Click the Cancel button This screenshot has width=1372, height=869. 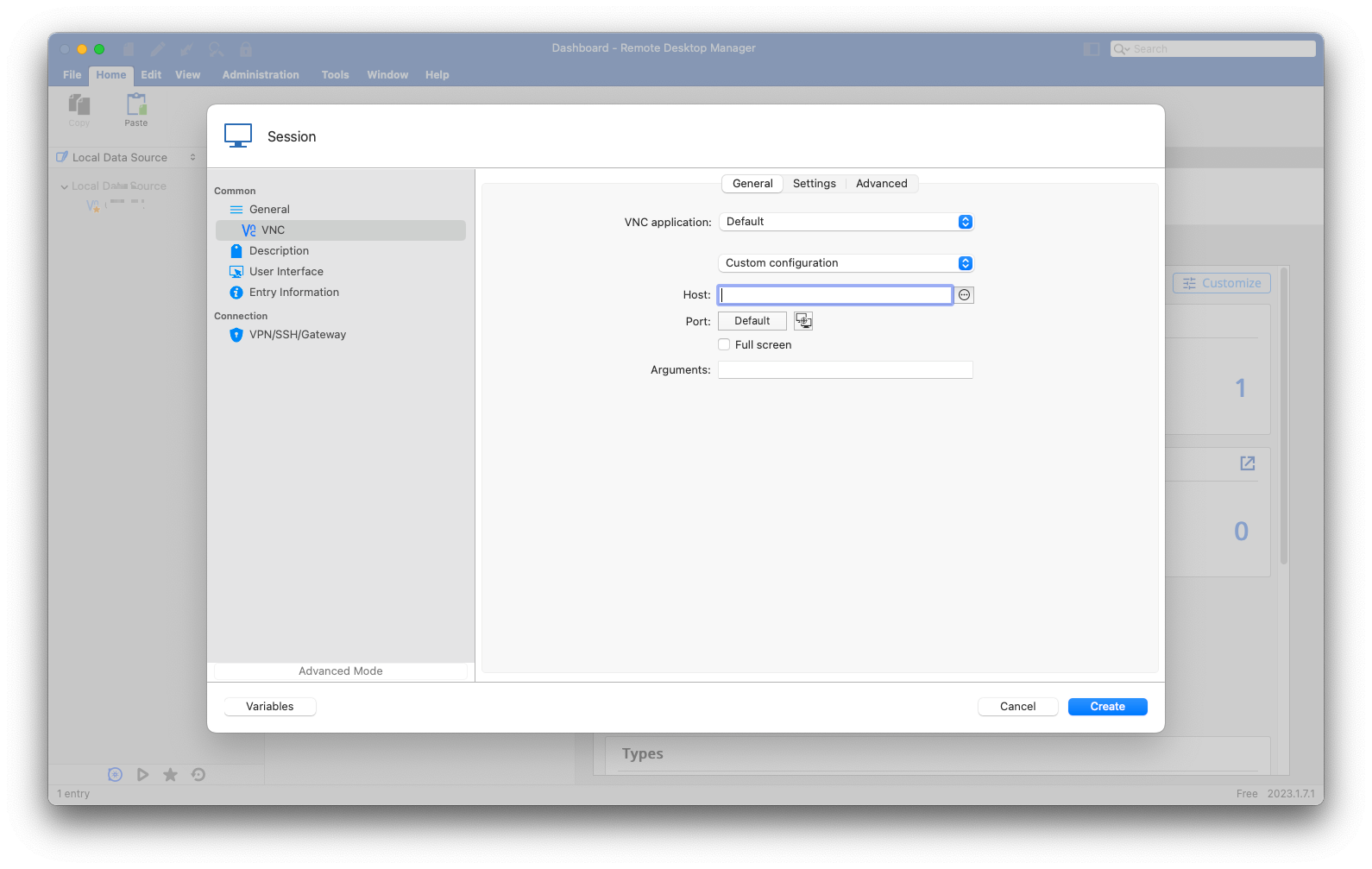click(1018, 707)
